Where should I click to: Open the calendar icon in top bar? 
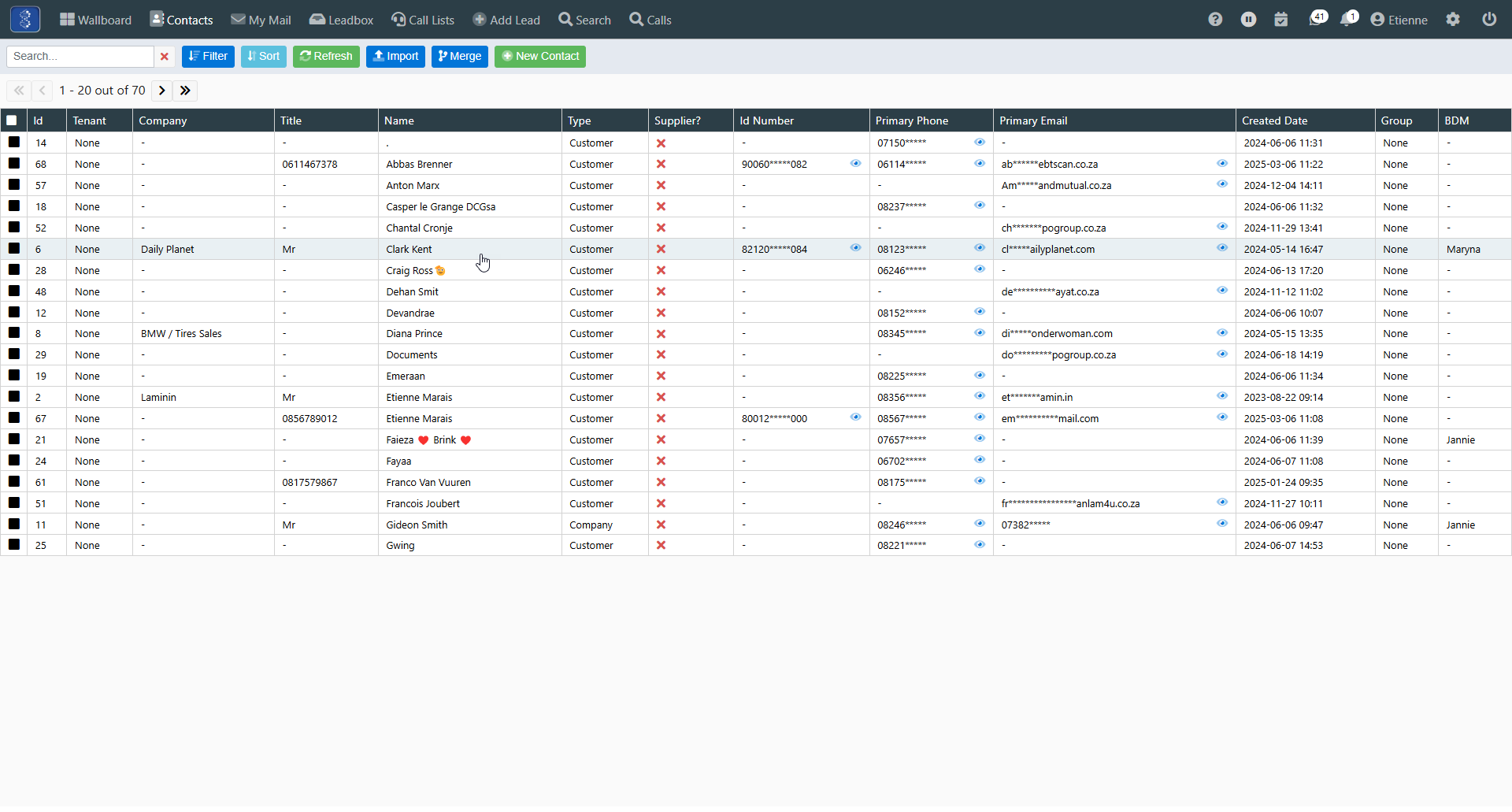coord(1281,20)
